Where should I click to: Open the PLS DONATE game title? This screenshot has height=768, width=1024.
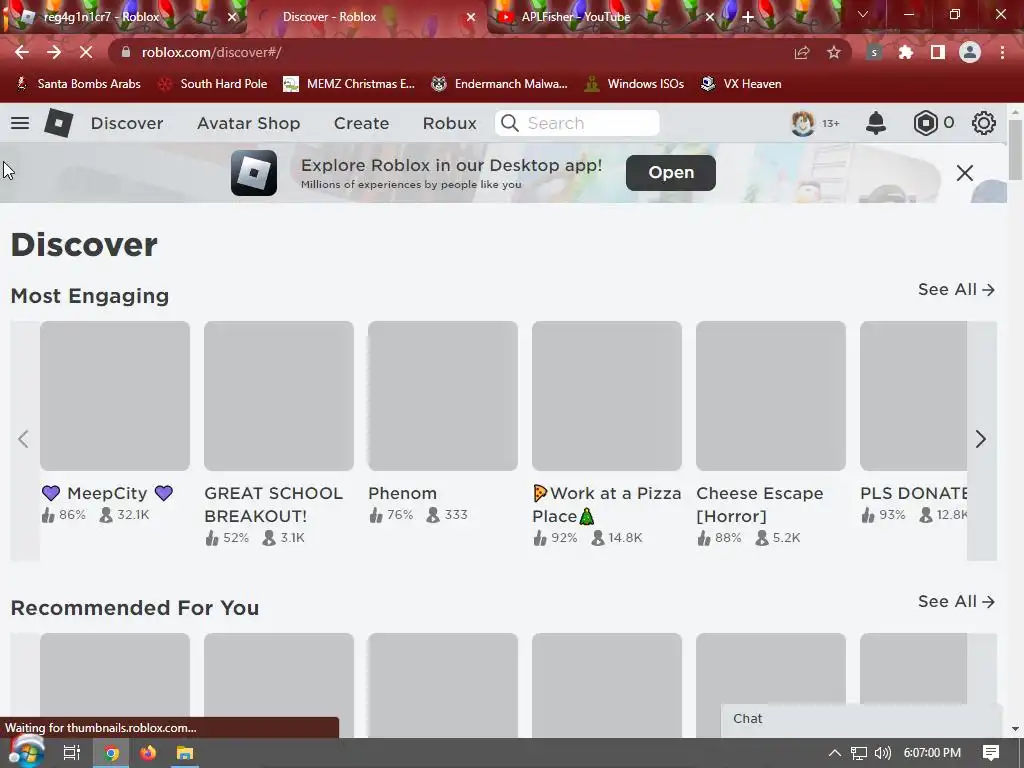[914, 493]
